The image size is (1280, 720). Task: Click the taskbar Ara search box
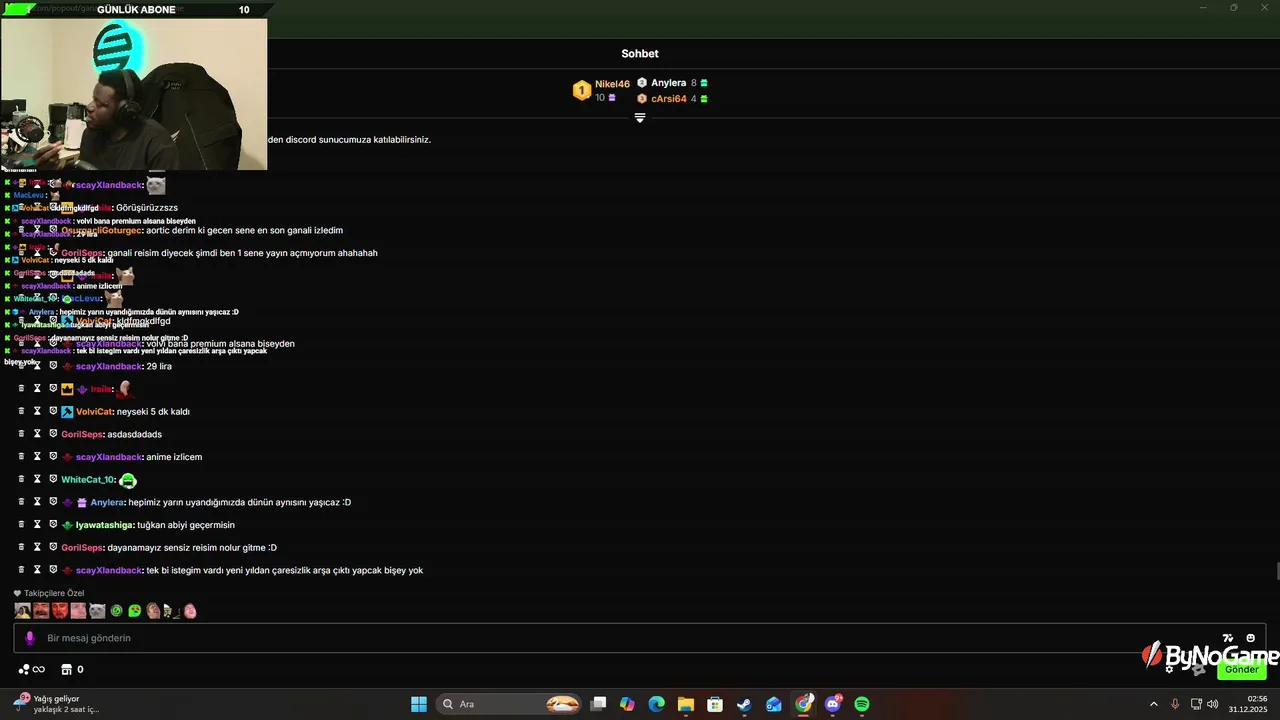click(x=510, y=704)
